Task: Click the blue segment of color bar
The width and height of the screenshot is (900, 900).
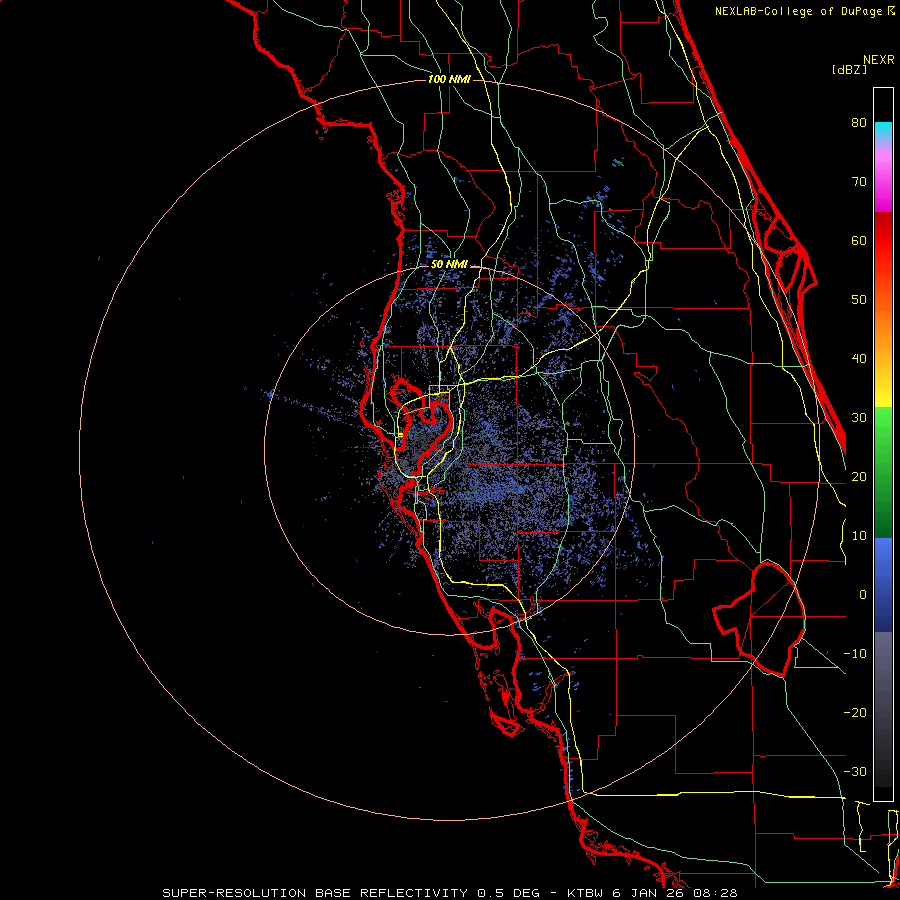Action: 883,585
